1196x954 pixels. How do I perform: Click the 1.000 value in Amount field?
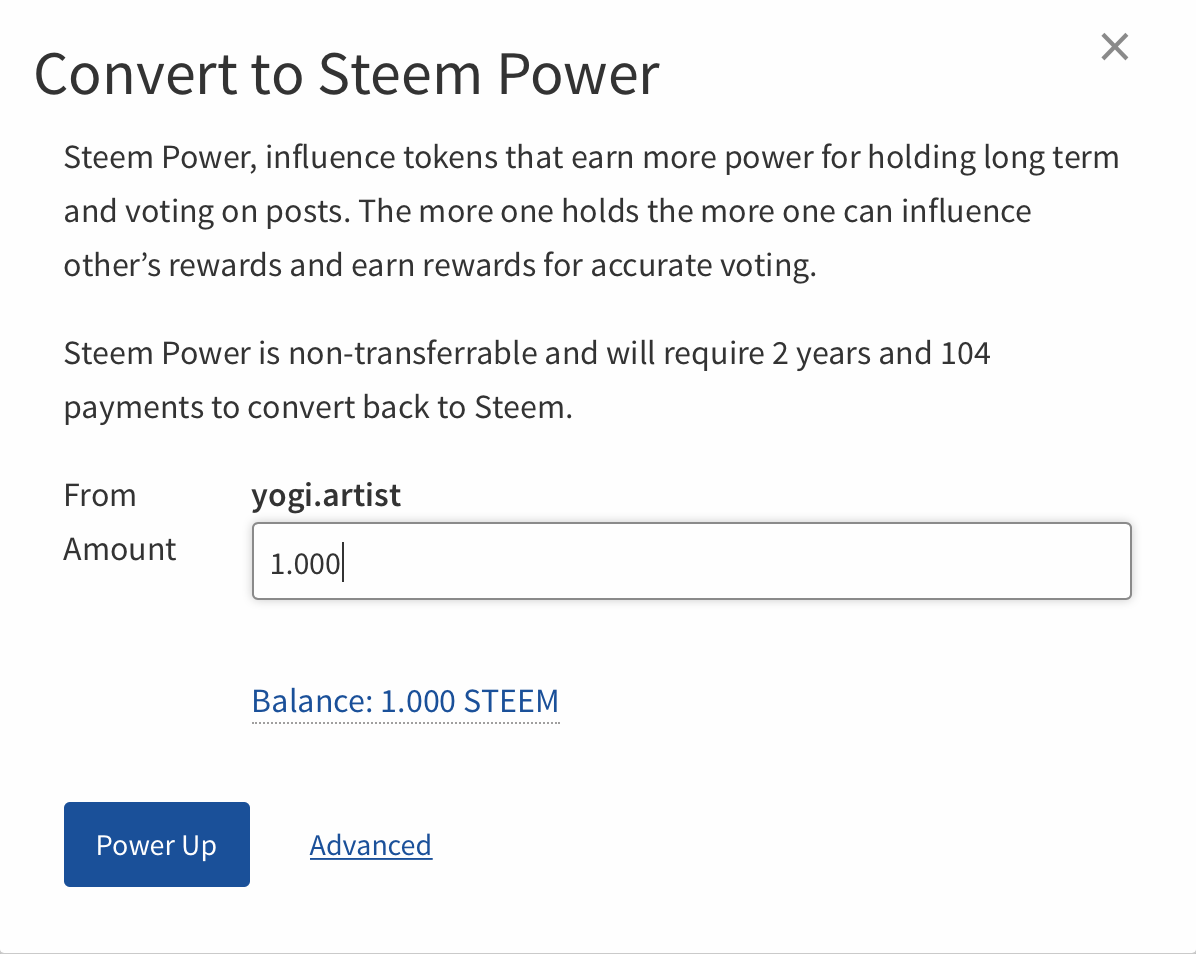point(304,563)
